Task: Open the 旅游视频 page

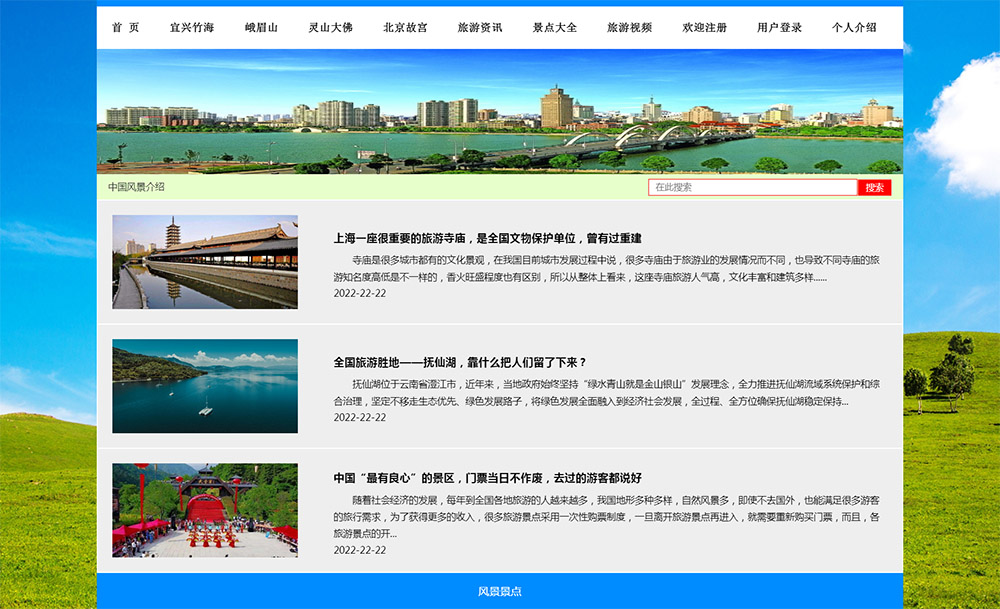Action: click(x=629, y=27)
